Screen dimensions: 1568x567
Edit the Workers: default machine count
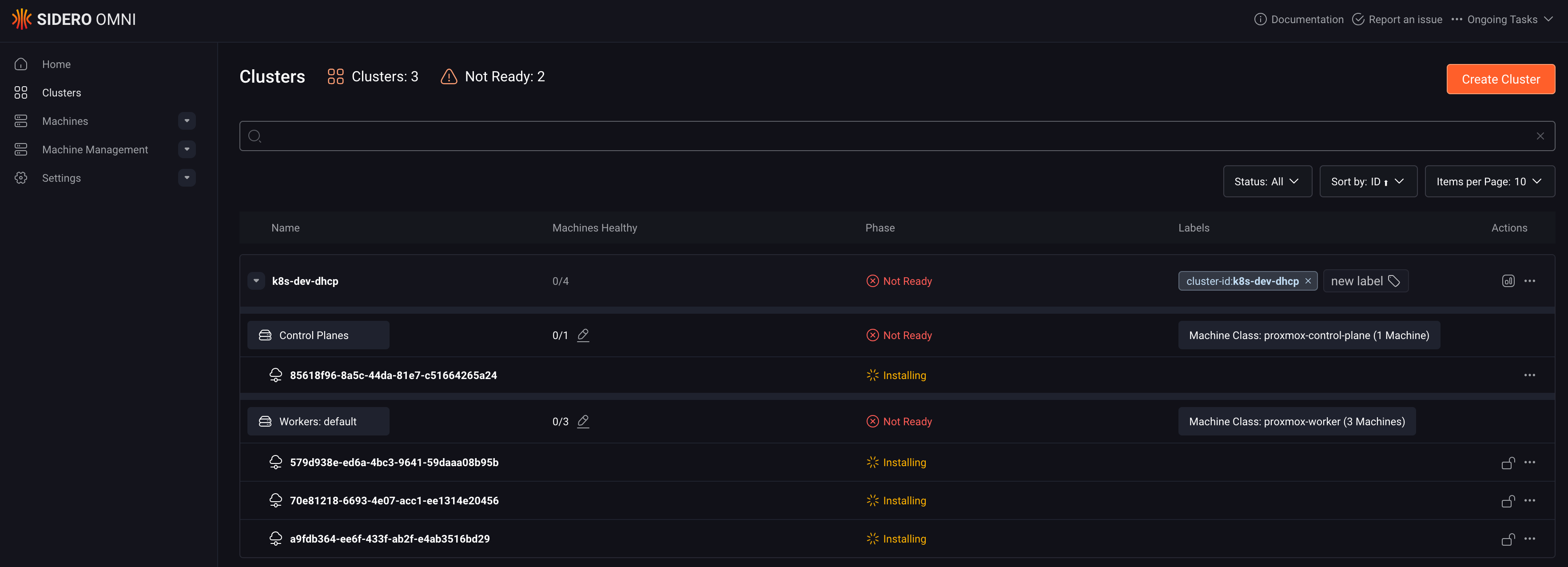[583, 421]
